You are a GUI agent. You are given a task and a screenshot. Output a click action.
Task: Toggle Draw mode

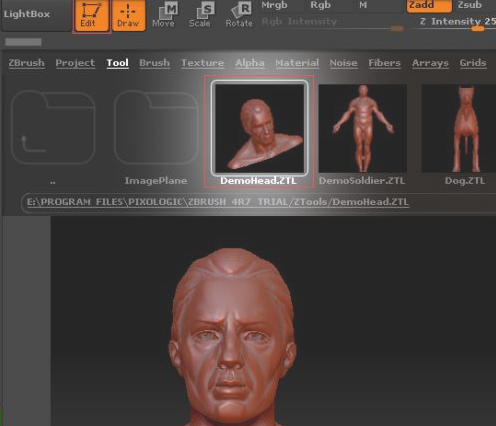(128, 16)
